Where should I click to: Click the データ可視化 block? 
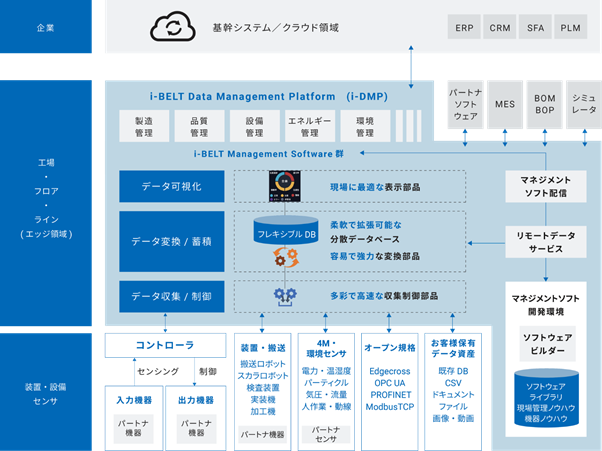(x=172, y=186)
